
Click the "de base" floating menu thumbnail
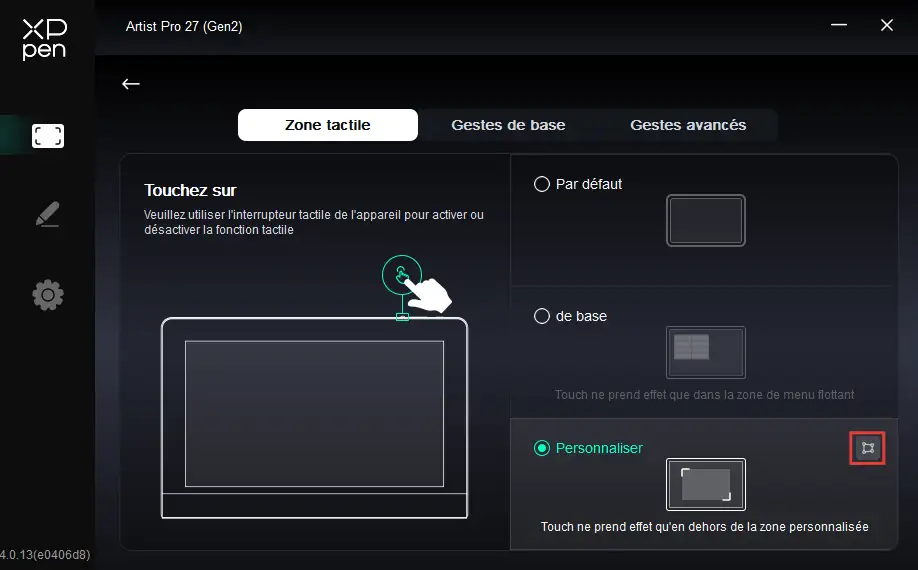click(705, 352)
